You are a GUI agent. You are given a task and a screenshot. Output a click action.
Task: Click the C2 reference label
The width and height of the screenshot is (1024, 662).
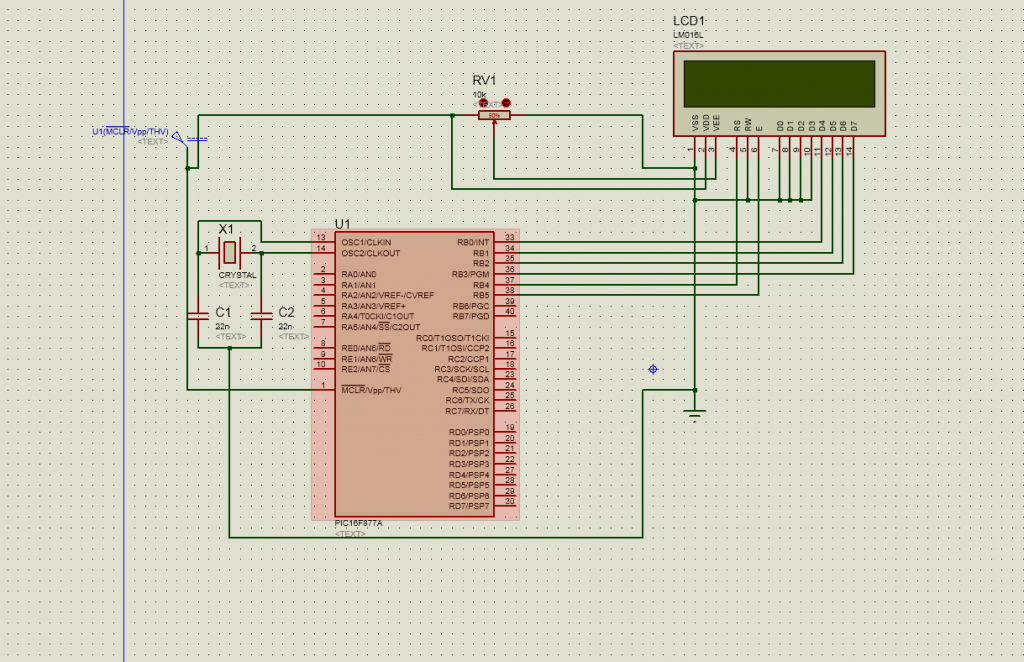pyautogui.click(x=286, y=312)
